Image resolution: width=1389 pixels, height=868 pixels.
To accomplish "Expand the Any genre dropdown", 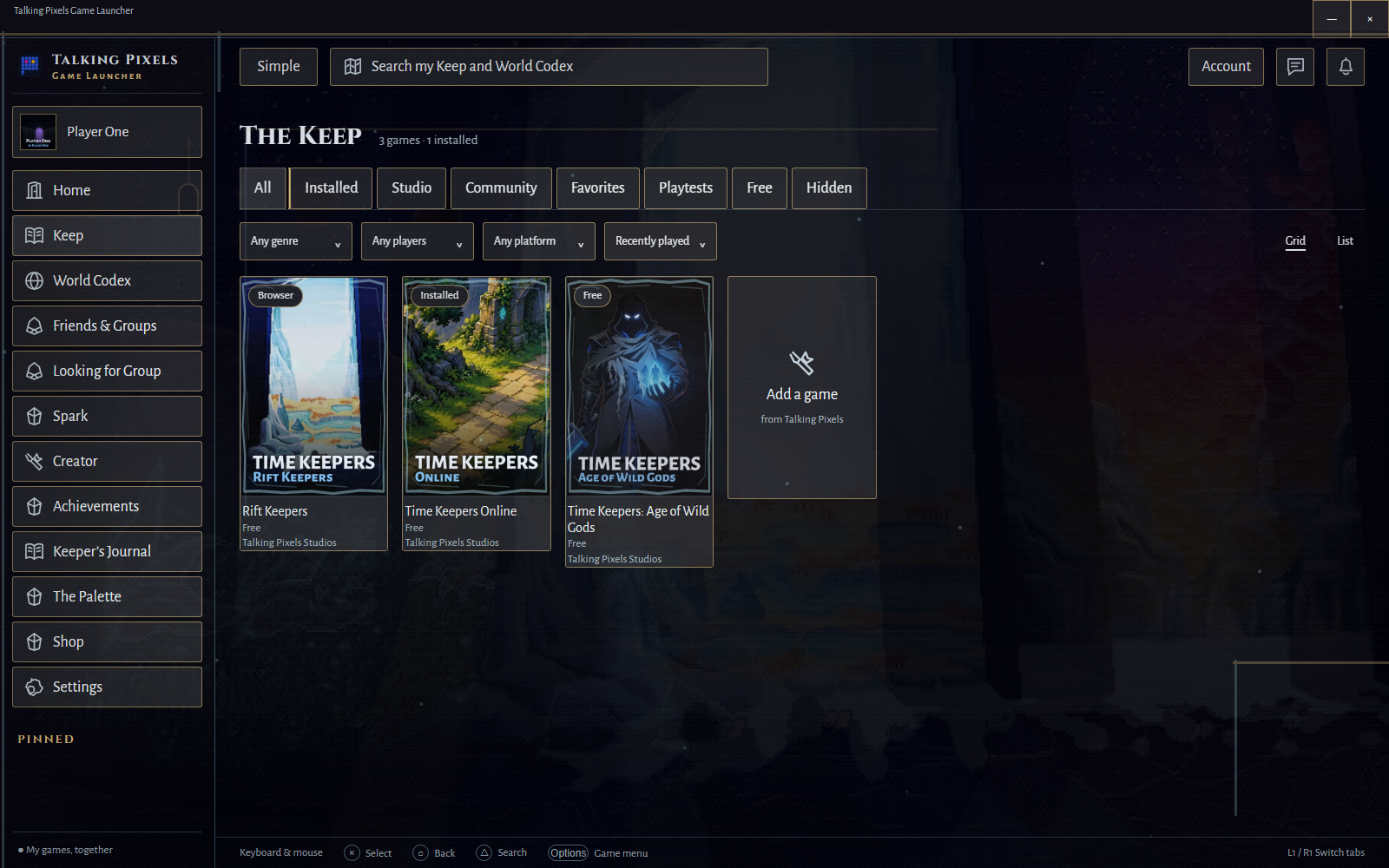I will point(296,241).
